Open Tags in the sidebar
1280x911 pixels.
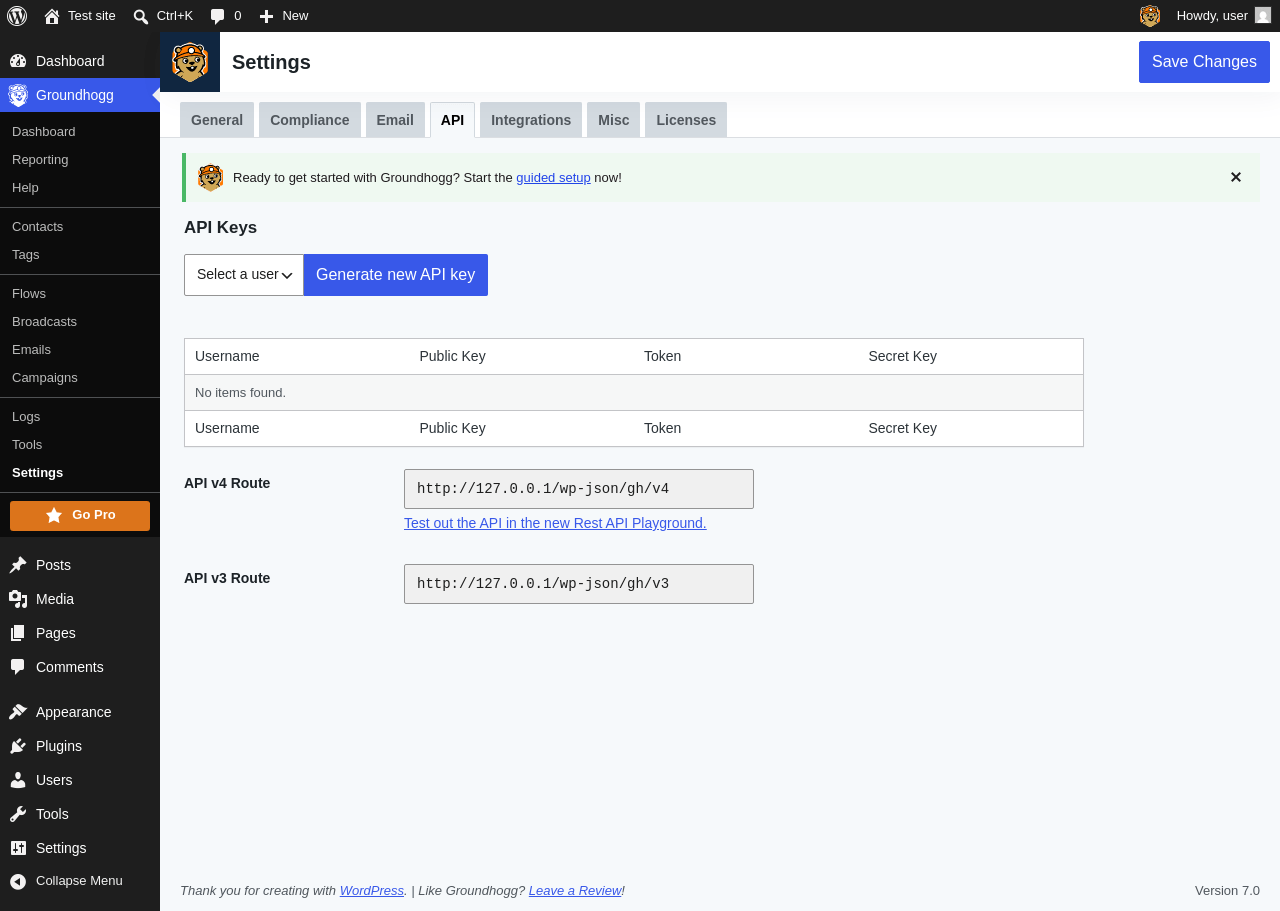(x=26, y=255)
